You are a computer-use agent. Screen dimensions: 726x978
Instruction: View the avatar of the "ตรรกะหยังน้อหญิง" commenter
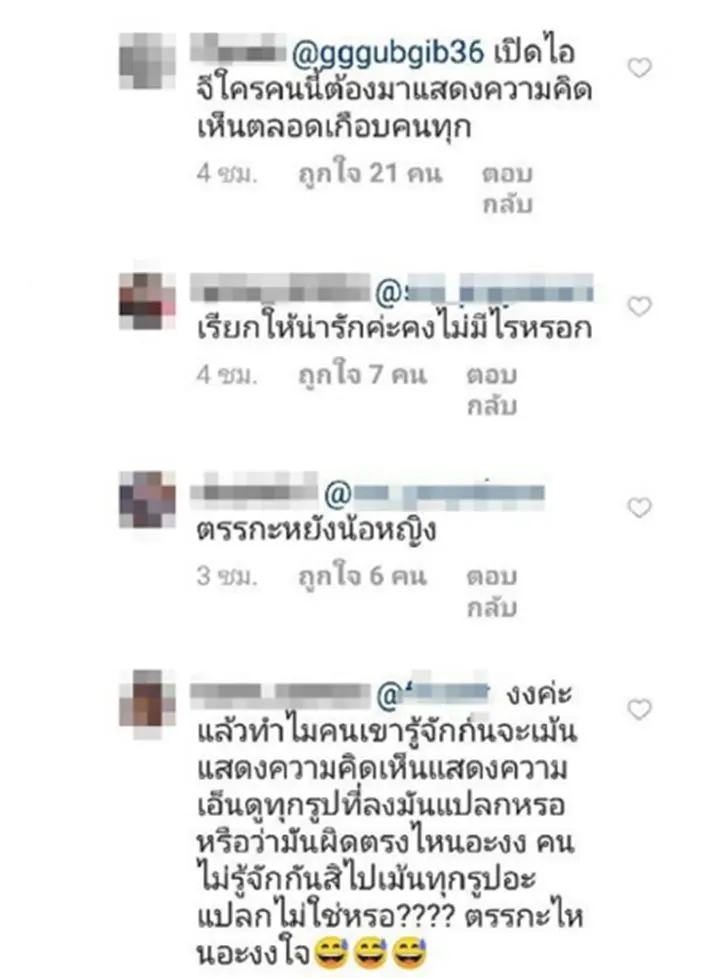pyautogui.click(x=147, y=500)
